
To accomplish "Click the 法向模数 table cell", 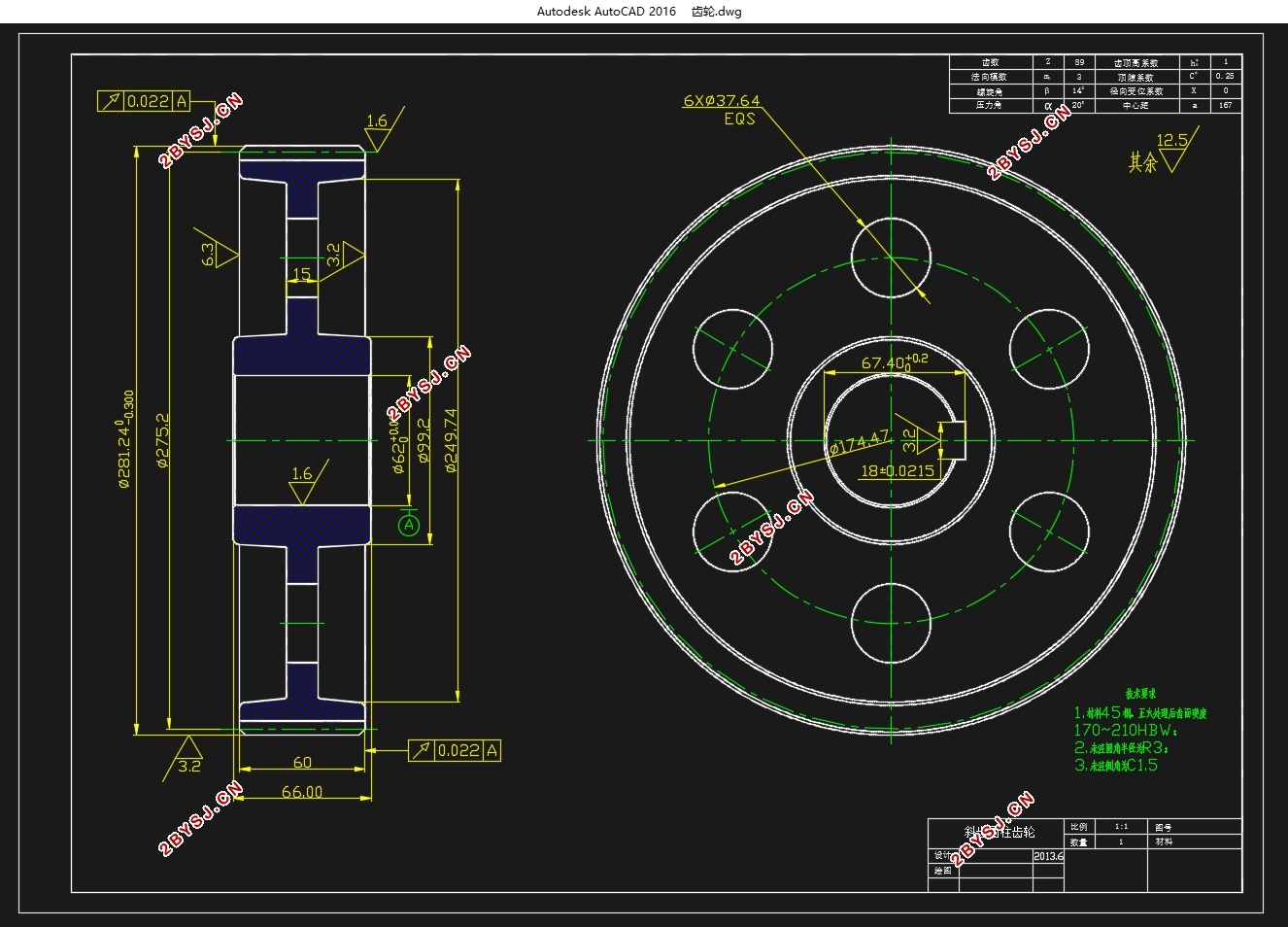I will (x=990, y=77).
